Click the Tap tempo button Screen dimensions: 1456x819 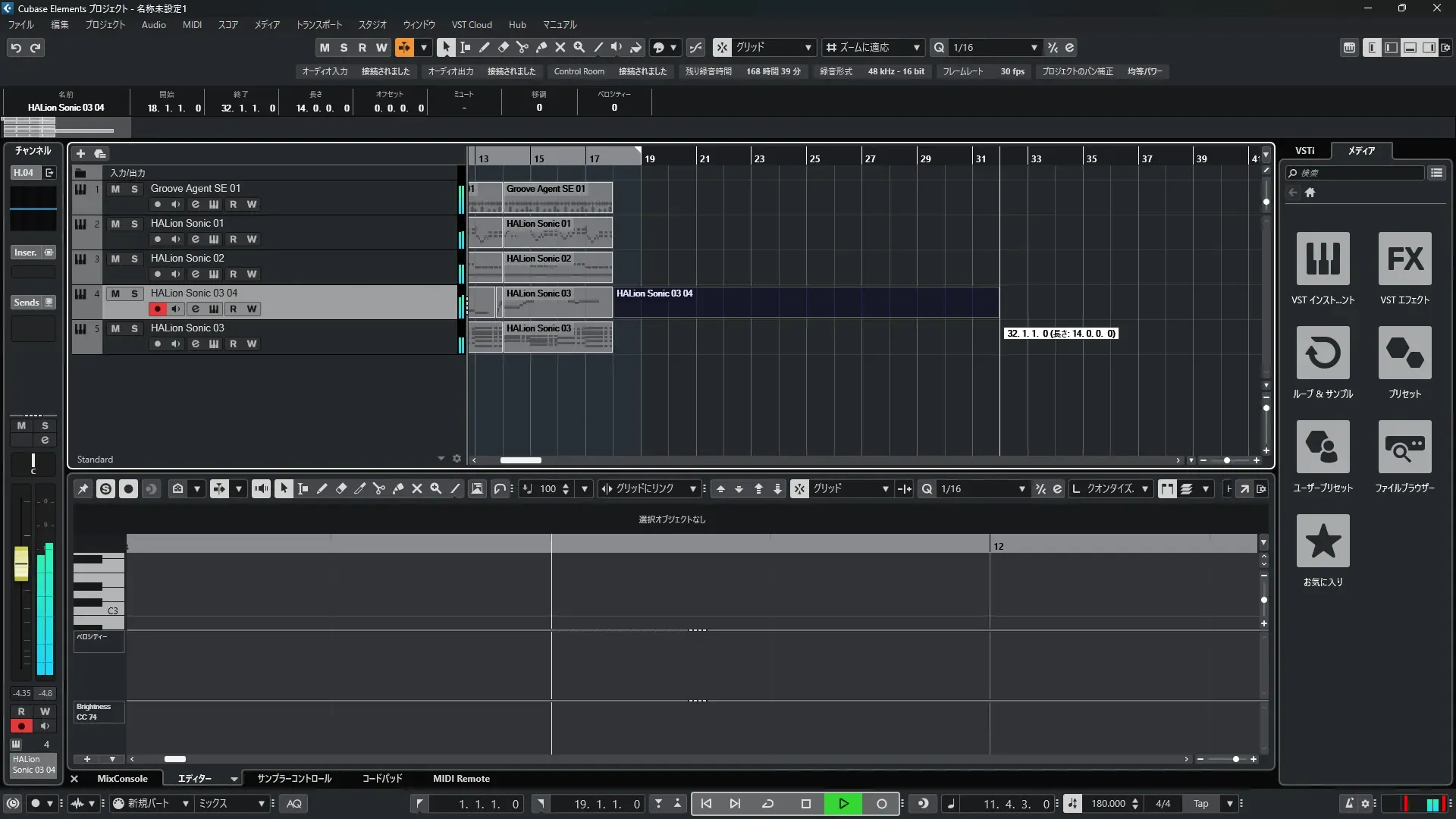(x=1200, y=804)
